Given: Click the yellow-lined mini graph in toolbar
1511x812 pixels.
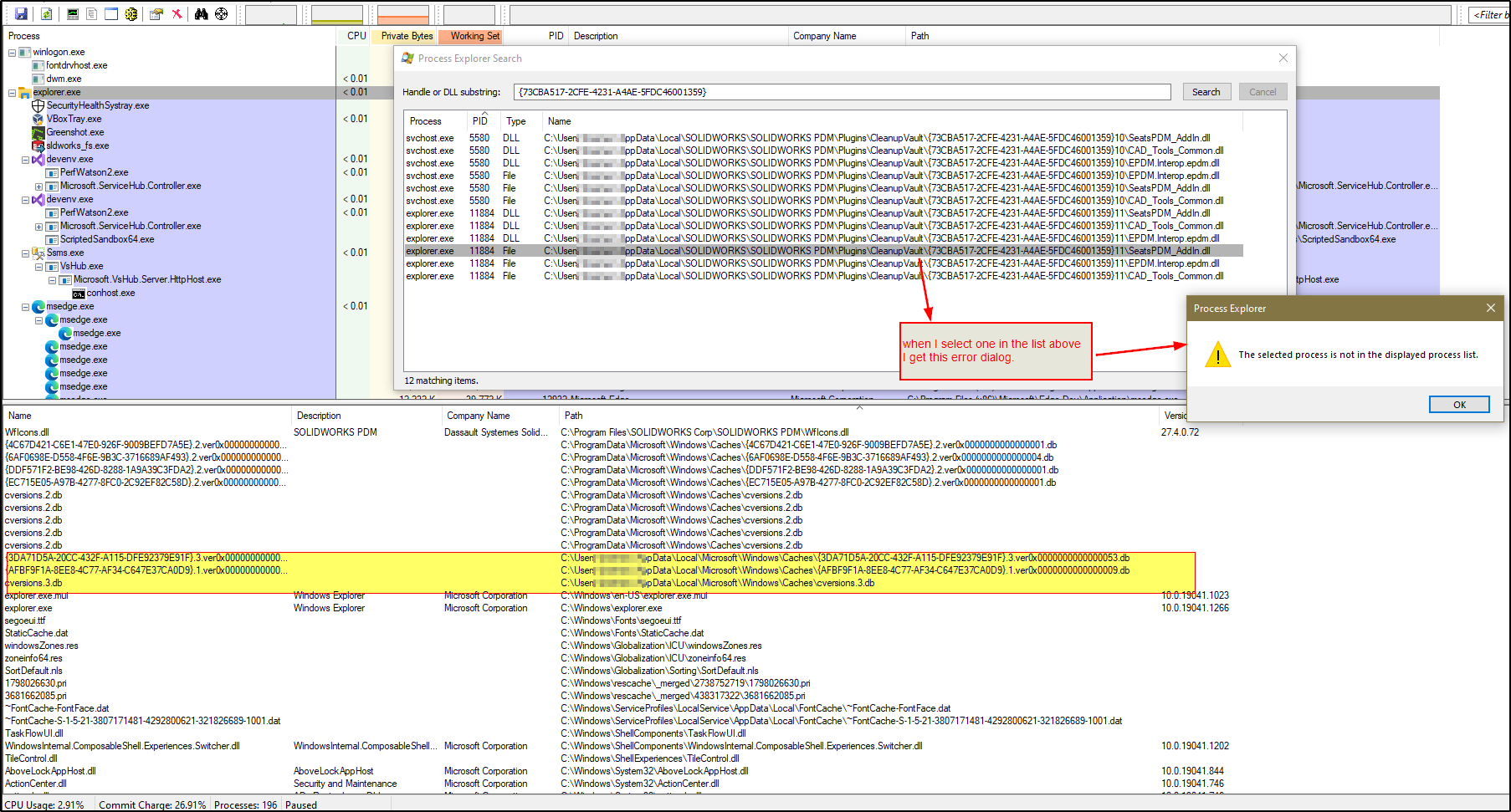Looking at the screenshot, I should (336, 14).
